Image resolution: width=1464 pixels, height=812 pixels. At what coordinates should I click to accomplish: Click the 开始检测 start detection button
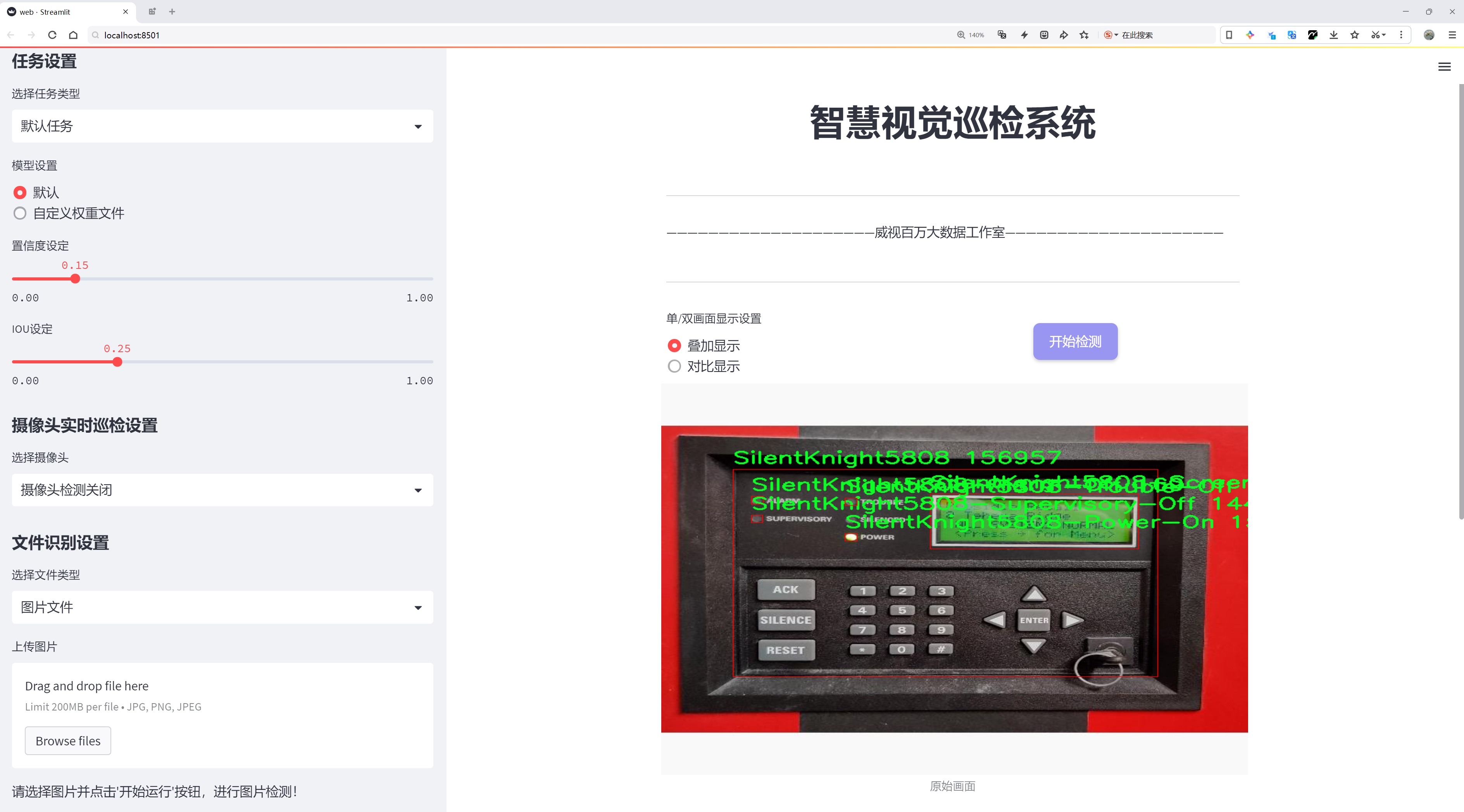point(1075,341)
